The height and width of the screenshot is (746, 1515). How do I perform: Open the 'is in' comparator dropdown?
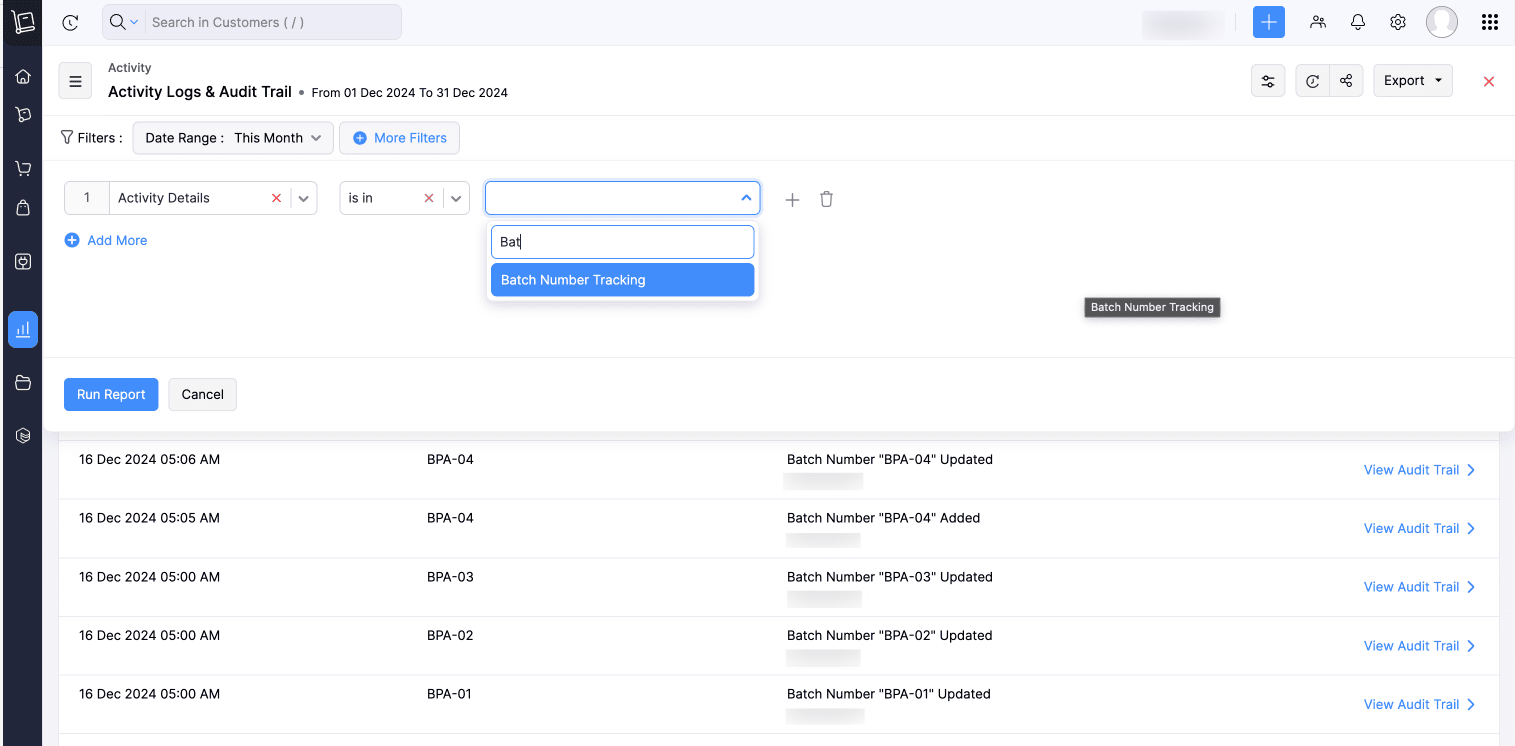(x=457, y=198)
